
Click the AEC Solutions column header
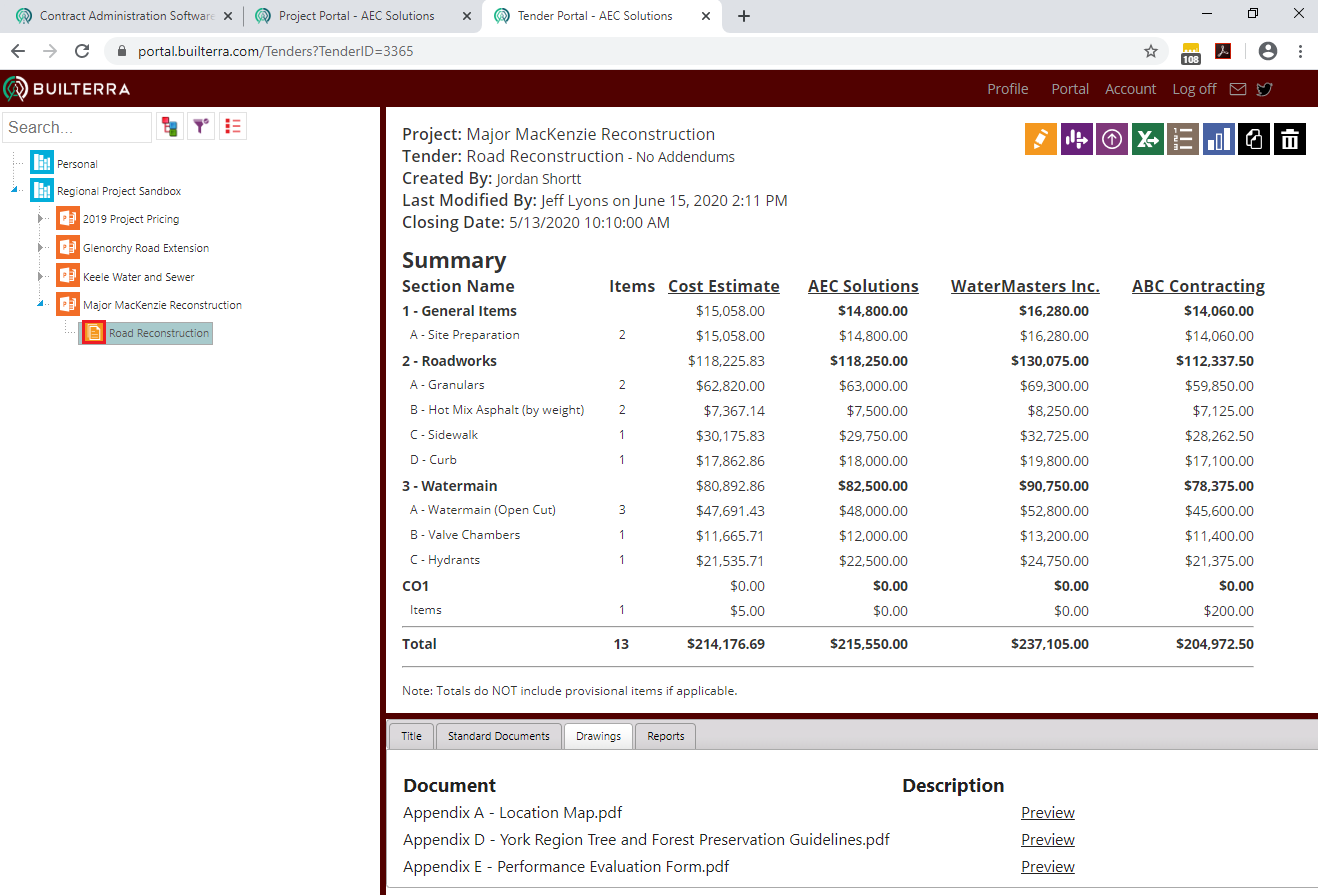[863, 286]
